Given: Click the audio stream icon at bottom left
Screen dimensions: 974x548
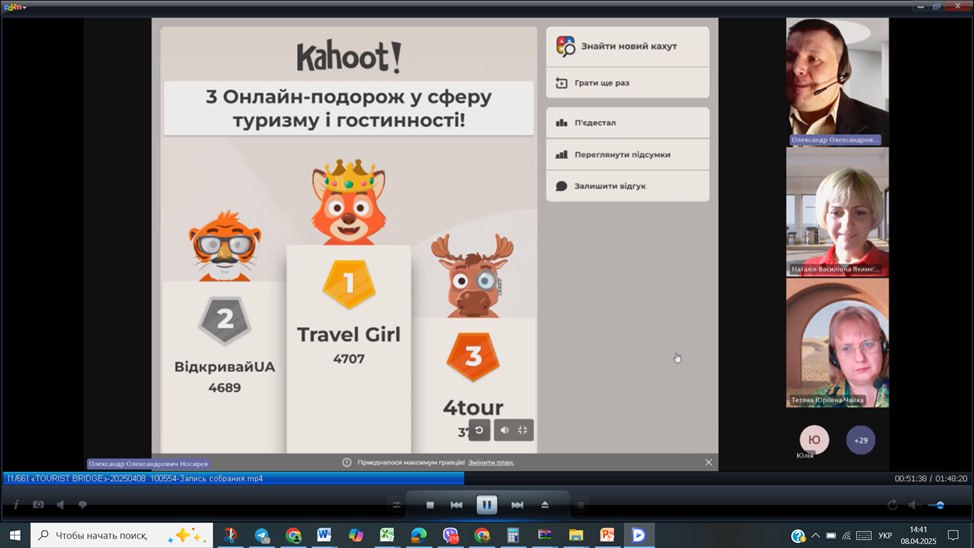Looking at the screenshot, I should point(60,505).
